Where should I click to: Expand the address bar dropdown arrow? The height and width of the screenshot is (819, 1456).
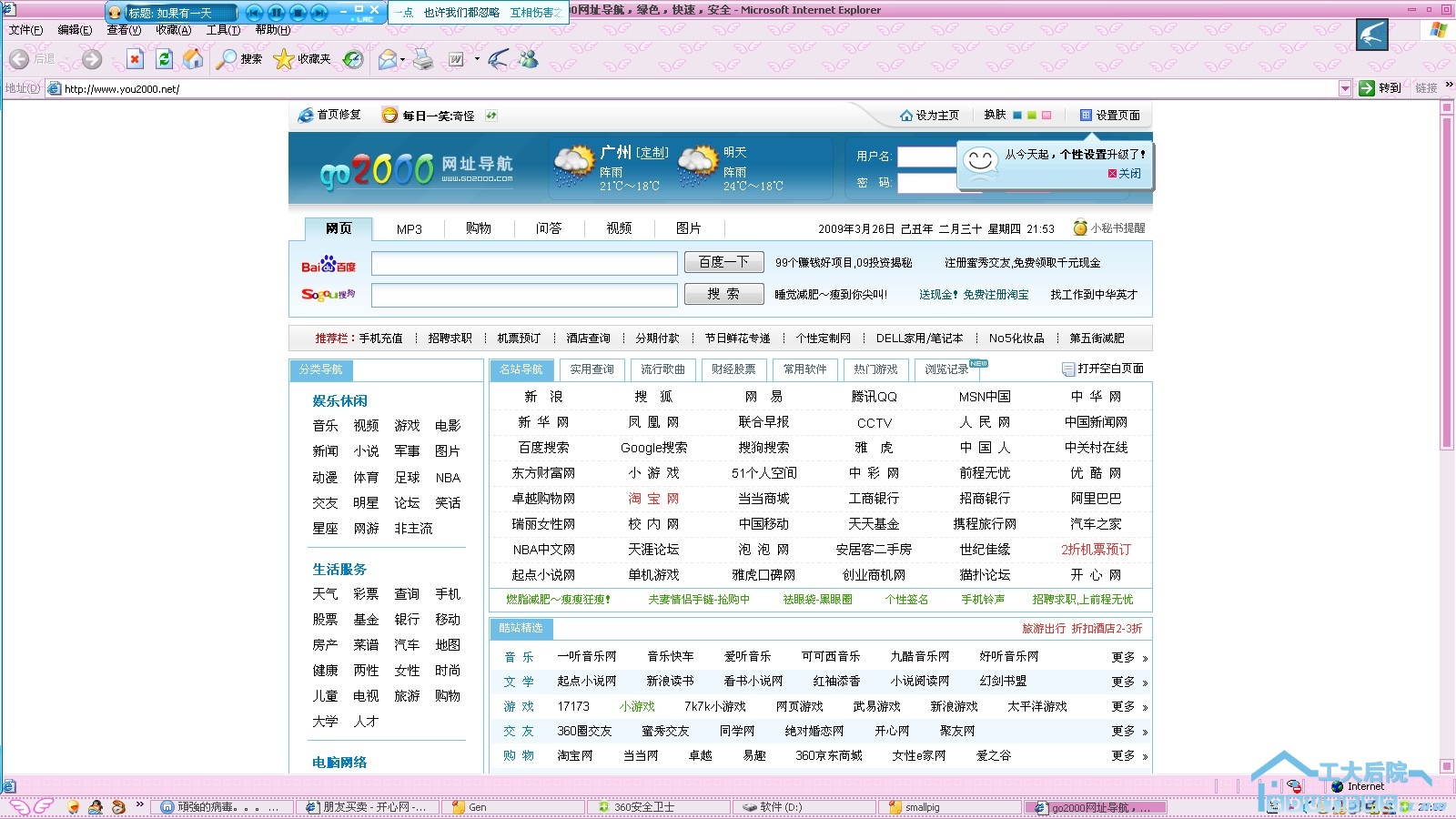1345,88
